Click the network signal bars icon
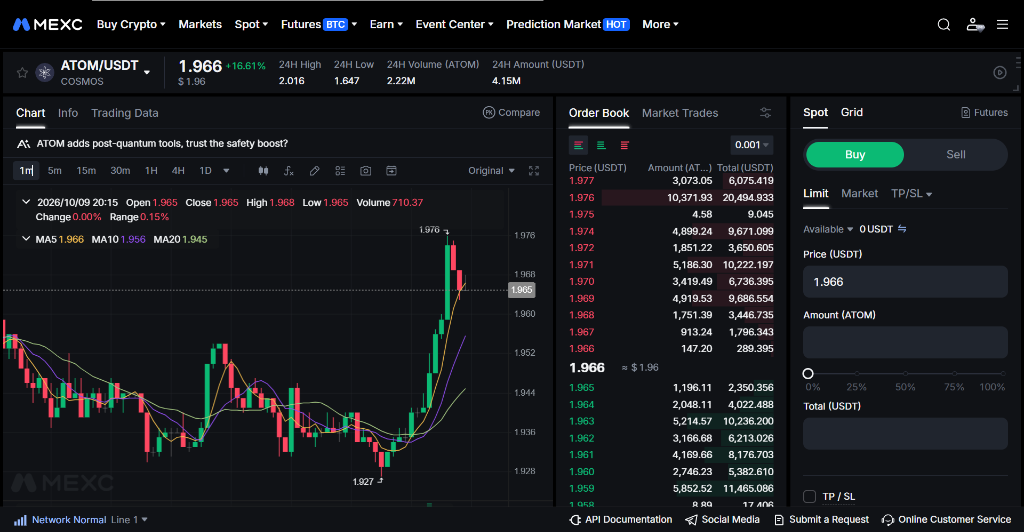Screen dimensions: 1024x532 tap(20, 520)
